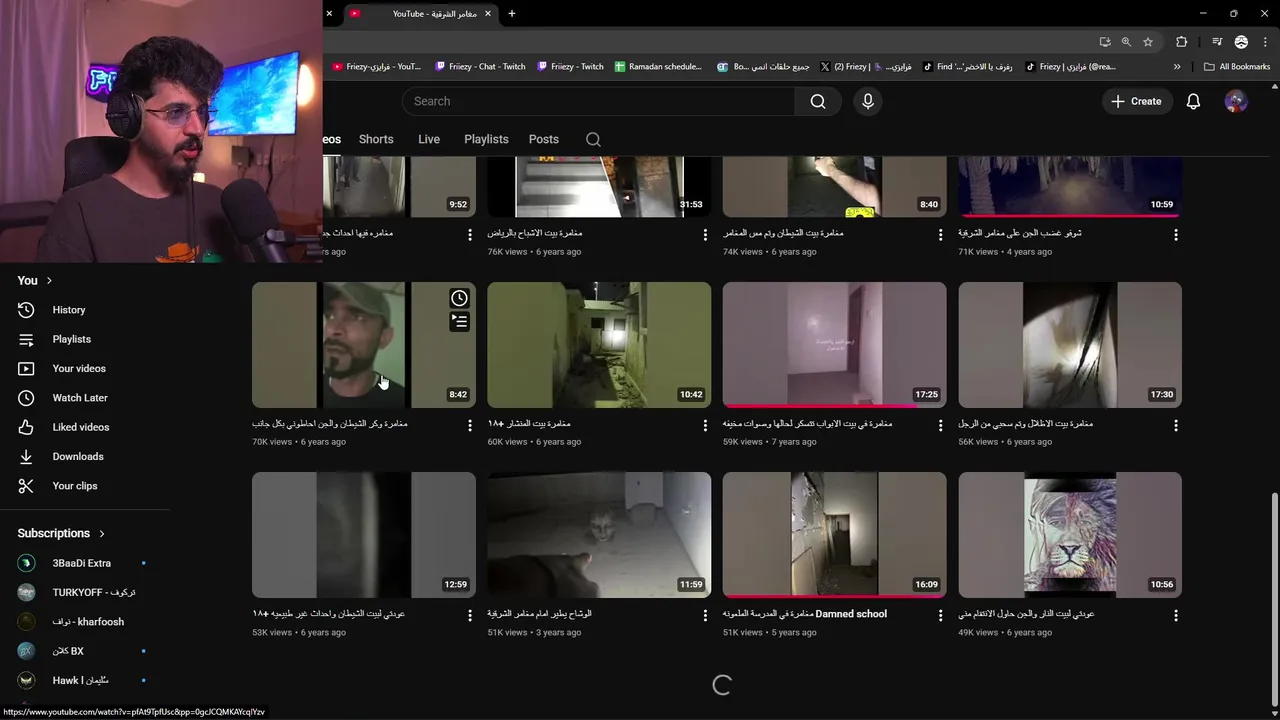Viewport: 1280px width, 720px height.
Task: Switch to the Live channel tab
Action: (x=429, y=139)
